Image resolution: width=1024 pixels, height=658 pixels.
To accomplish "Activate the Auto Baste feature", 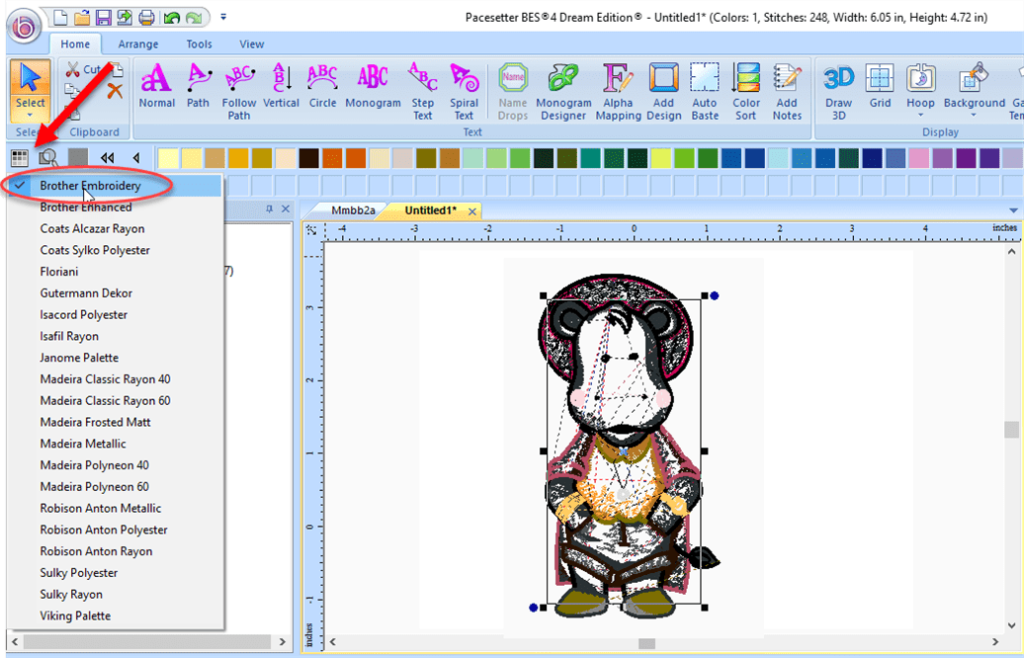I will [x=705, y=90].
